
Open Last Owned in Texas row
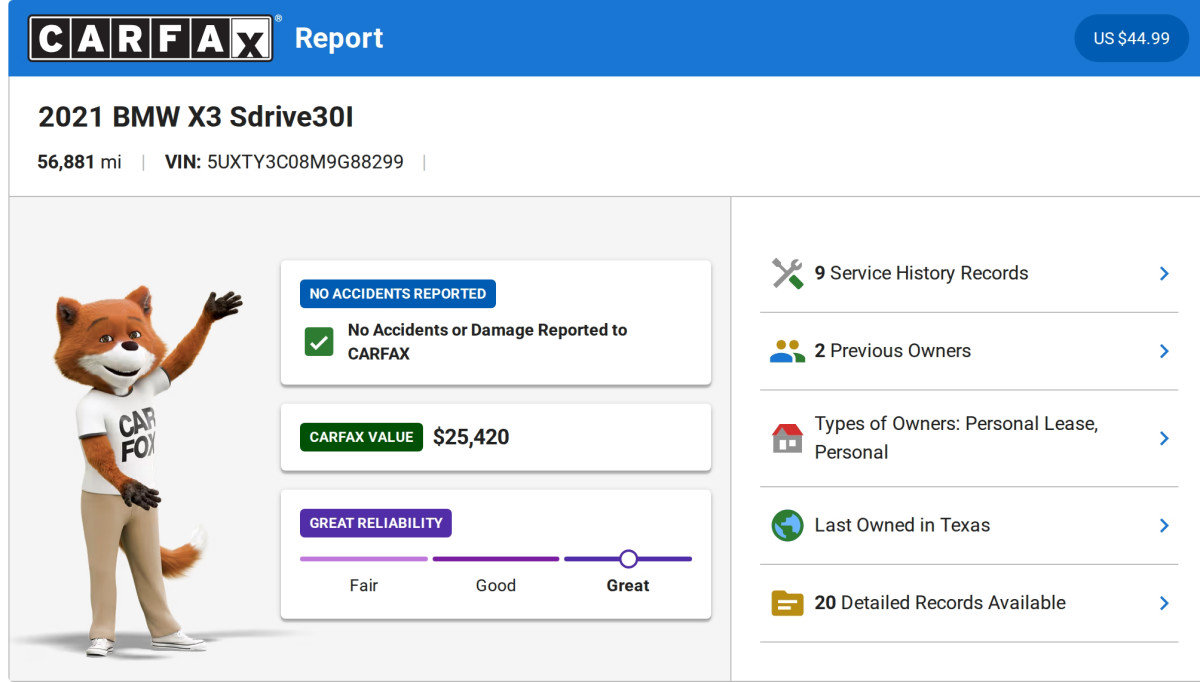pyautogui.click(x=969, y=525)
